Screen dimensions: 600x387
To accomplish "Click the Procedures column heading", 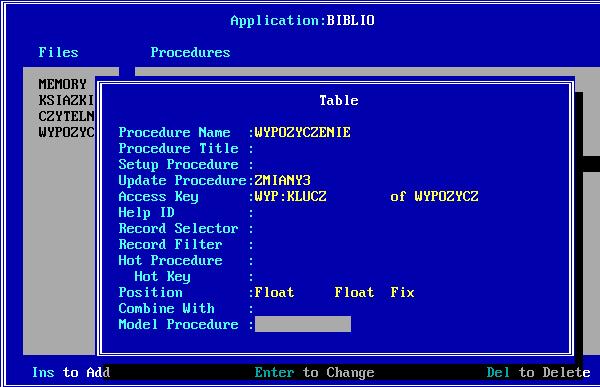I will pyautogui.click(x=190, y=52).
